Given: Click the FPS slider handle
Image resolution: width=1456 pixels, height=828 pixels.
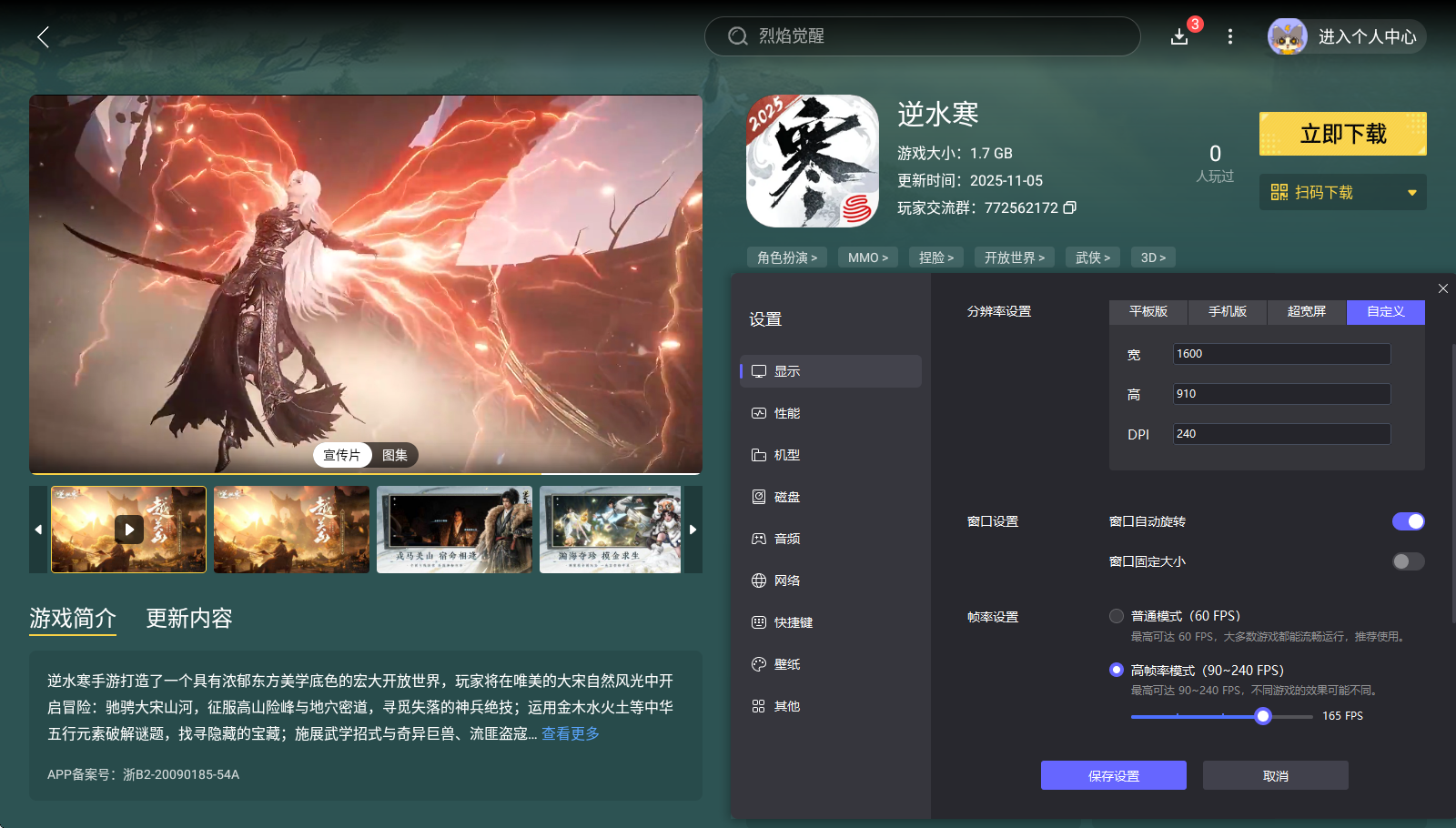Looking at the screenshot, I should [1262, 716].
